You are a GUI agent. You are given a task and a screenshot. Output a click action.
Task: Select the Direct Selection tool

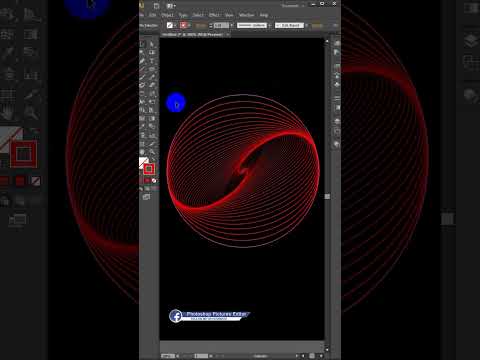(152, 44)
